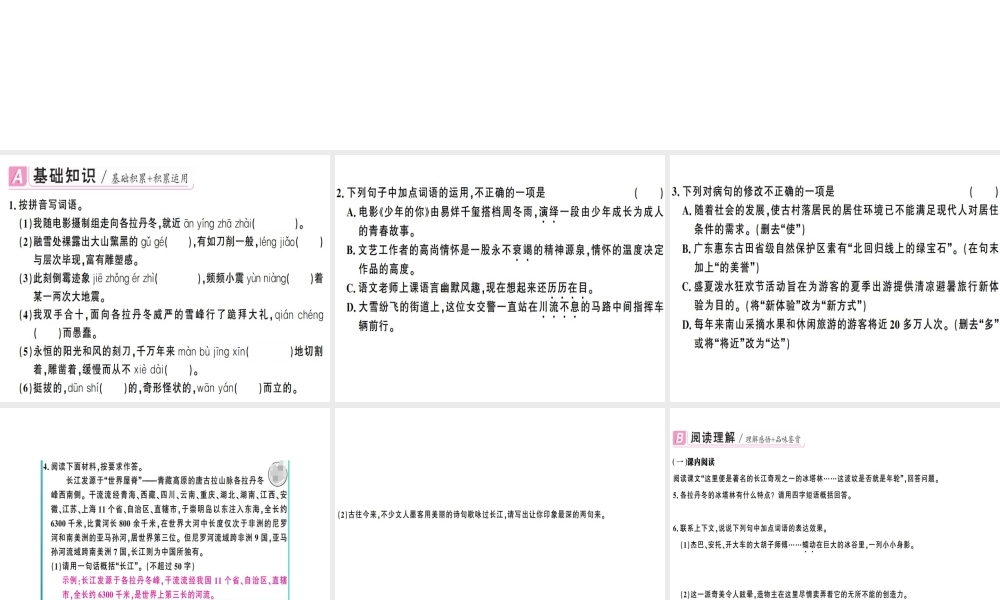Image resolution: width=1000 pixels, height=600 pixels.
Task: Click the pink "A" badge beside 基础知识
Action: click(x=17, y=177)
